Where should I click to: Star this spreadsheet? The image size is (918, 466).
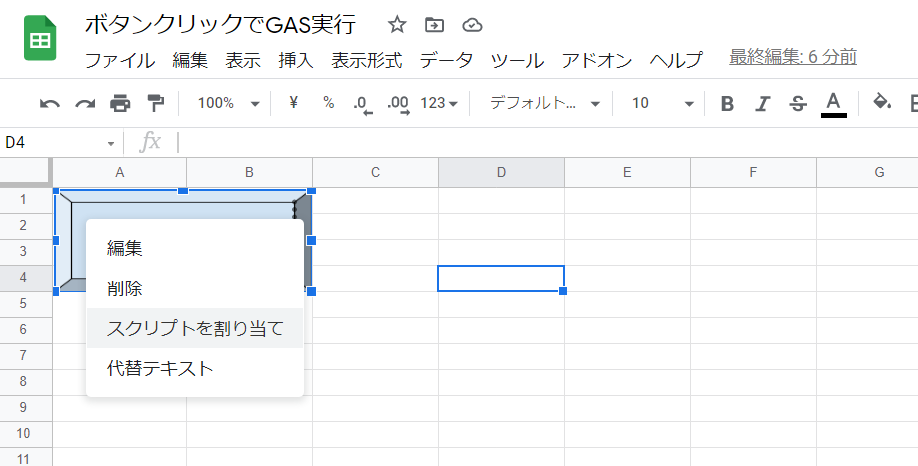point(397,25)
